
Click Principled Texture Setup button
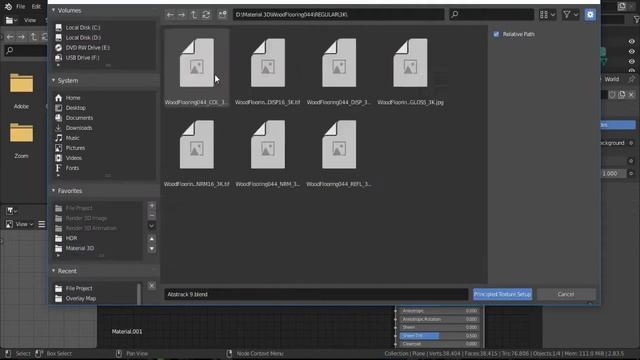502,294
